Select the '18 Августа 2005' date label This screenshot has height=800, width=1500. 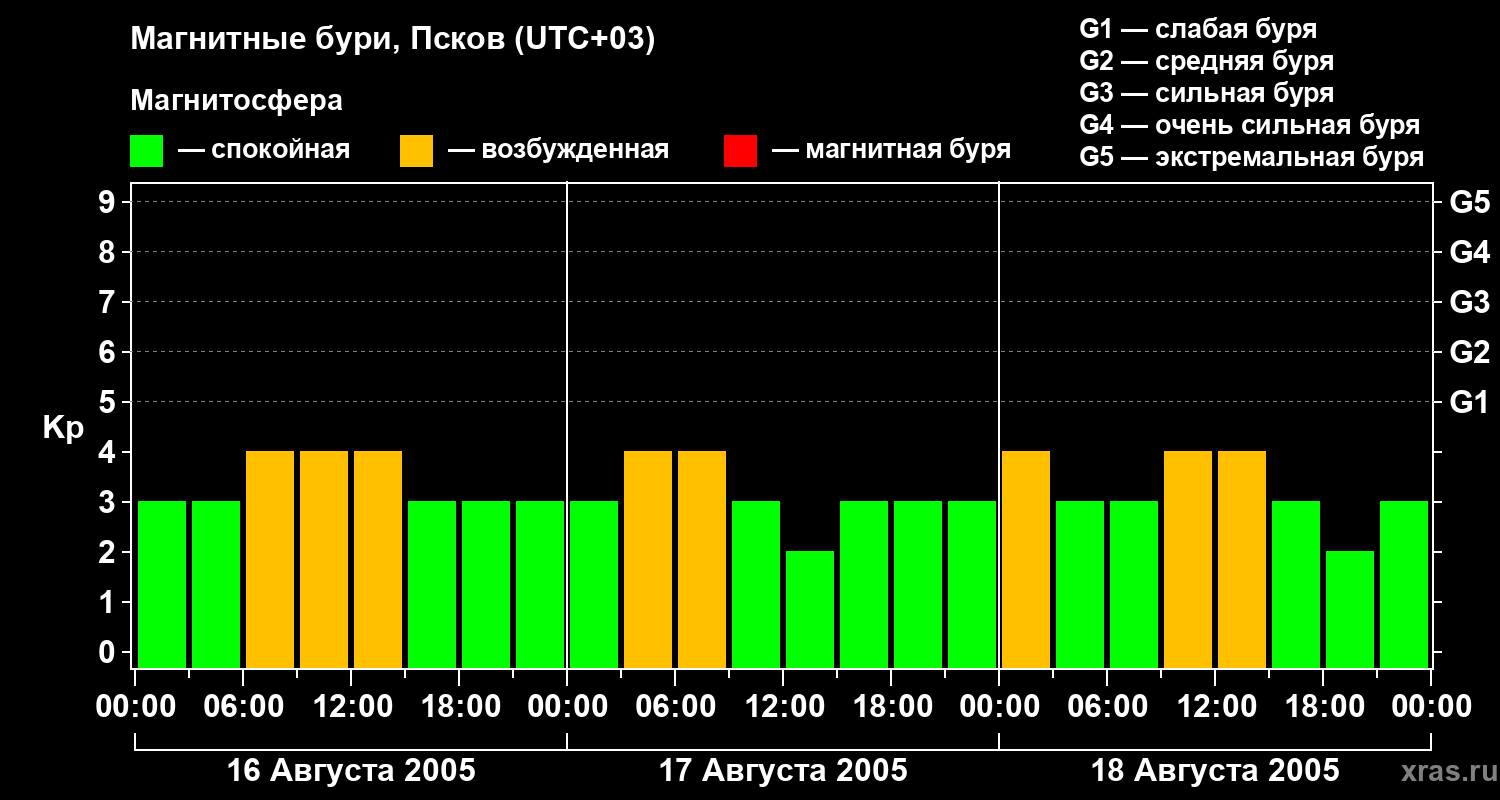[x=1214, y=771]
